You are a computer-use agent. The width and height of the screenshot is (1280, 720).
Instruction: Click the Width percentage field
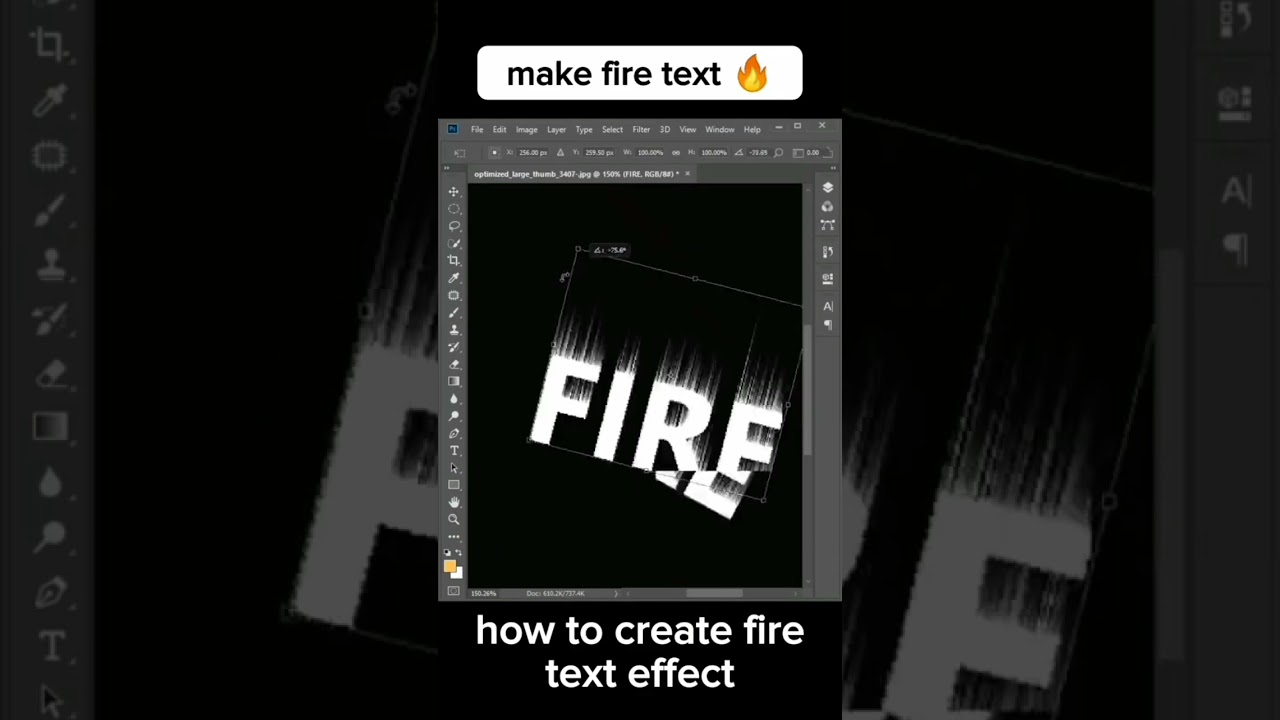pos(650,152)
